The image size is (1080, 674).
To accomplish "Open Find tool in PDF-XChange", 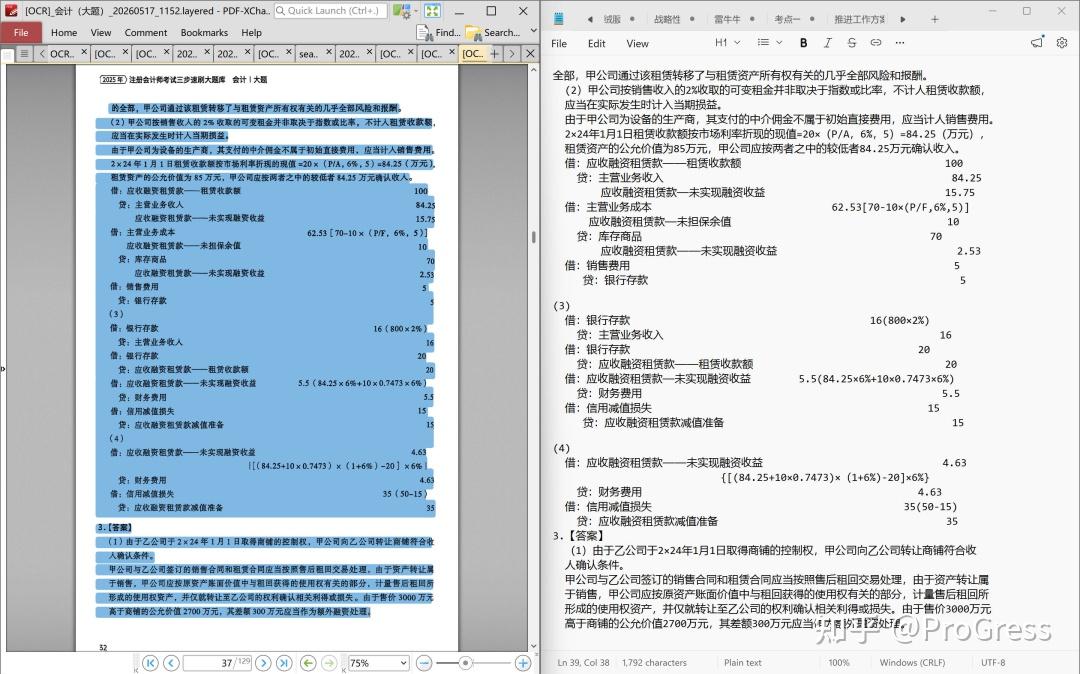I will [x=438, y=32].
